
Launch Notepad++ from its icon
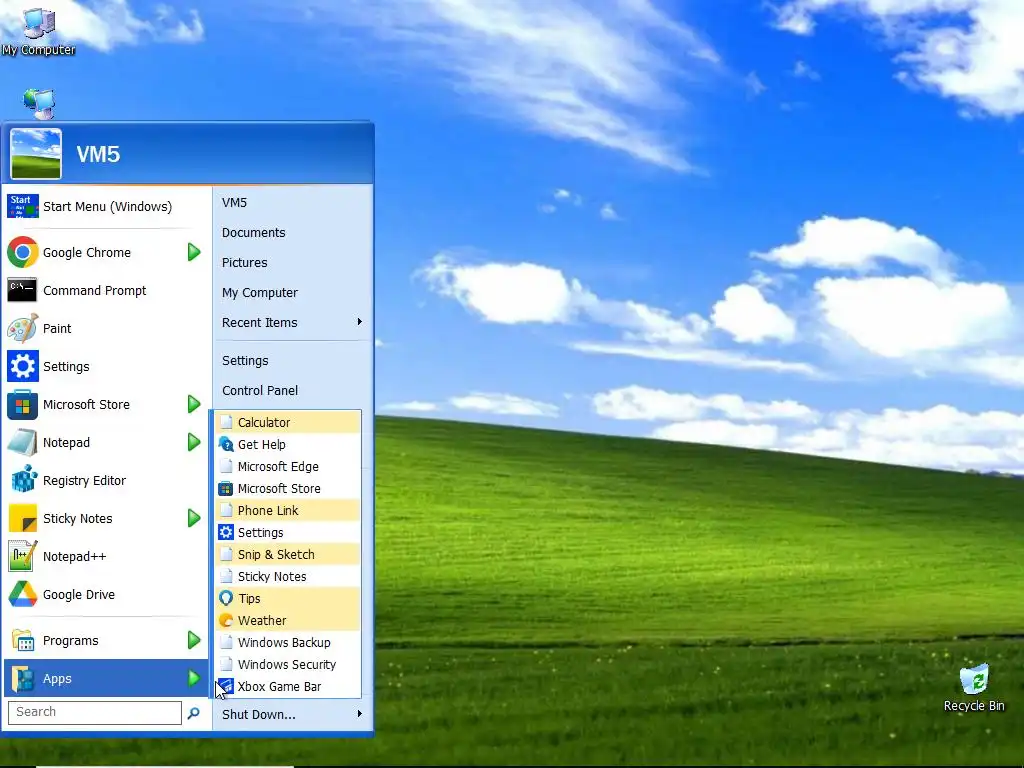pyautogui.click(x=23, y=556)
